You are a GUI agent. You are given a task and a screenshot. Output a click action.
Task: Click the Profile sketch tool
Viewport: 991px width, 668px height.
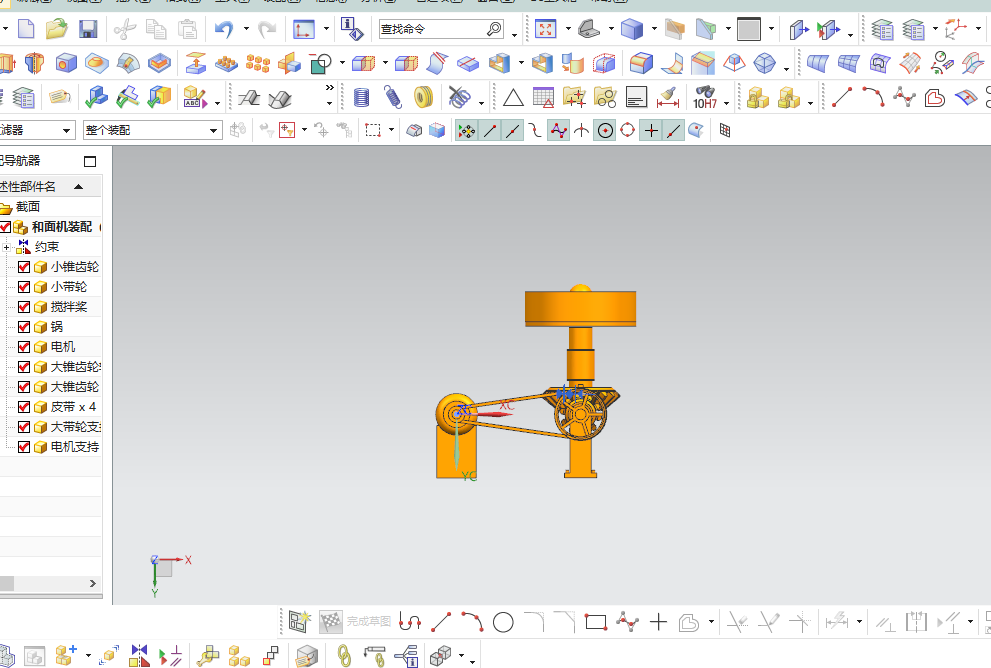[410, 622]
